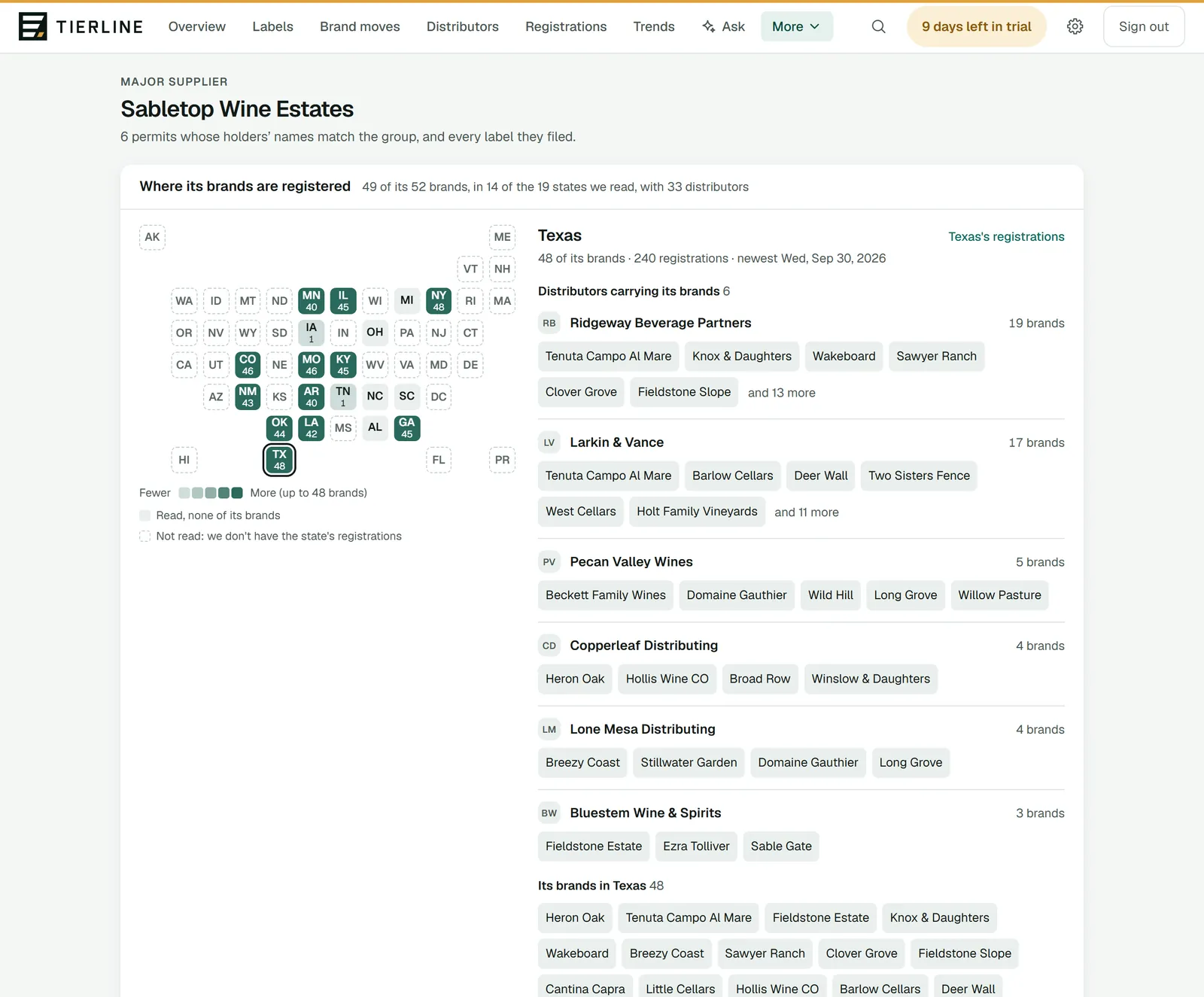Show 'and 13 more' Ridgeway brands
The image size is (1204, 997).
pos(782,393)
